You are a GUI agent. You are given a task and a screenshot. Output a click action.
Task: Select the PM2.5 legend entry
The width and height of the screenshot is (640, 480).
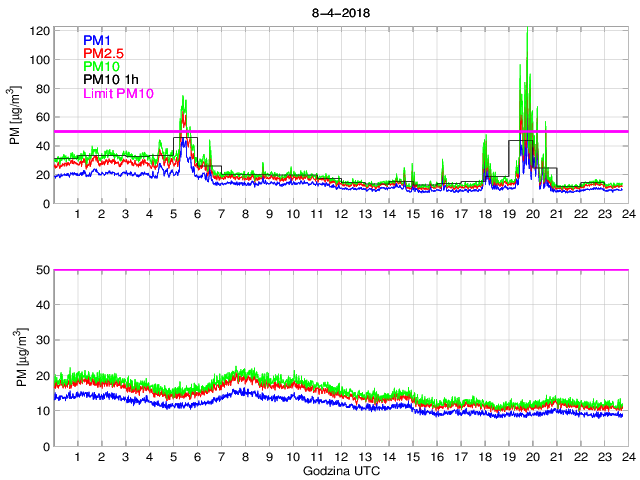104,54
